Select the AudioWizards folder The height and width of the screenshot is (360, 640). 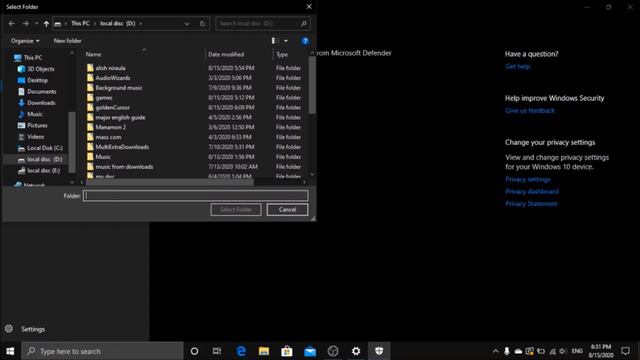[x=113, y=78]
